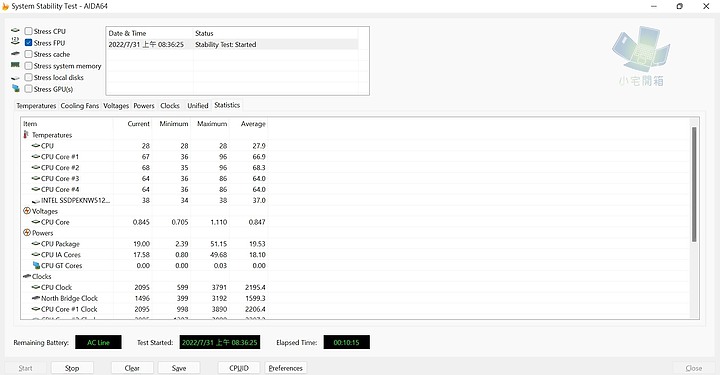
Task: Click the cache icon beside Stress cache
Action: click(x=15, y=54)
